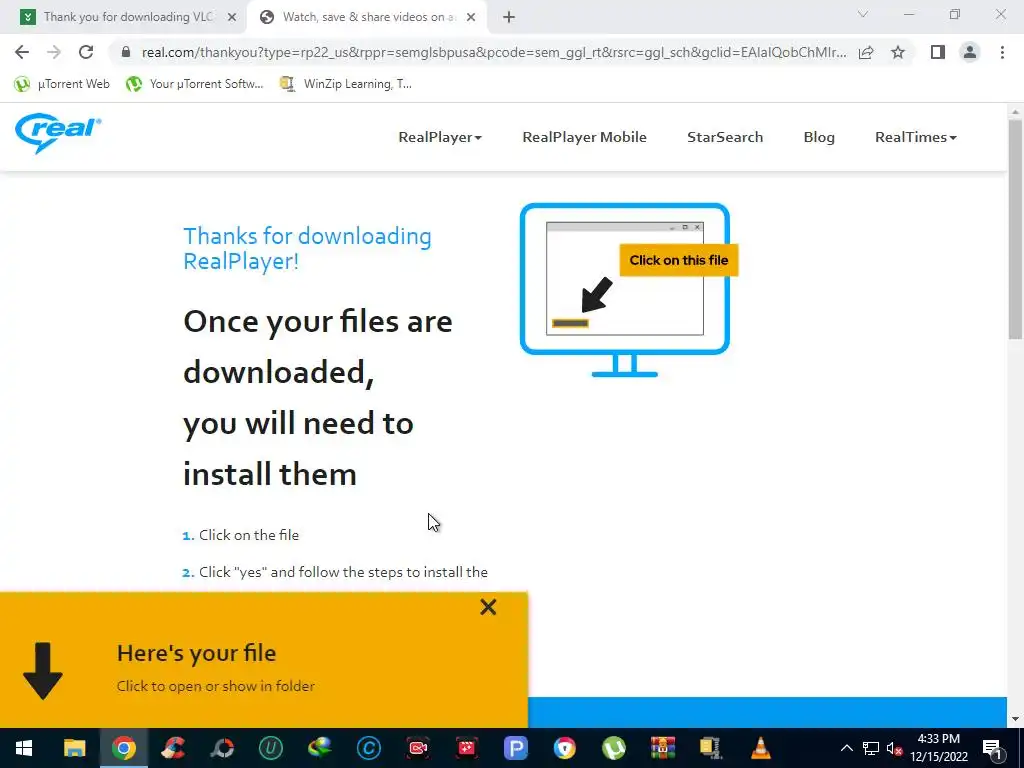Click the 'Click on this file' illustration label
Viewport: 1024px width, 768px height.
click(x=679, y=260)
